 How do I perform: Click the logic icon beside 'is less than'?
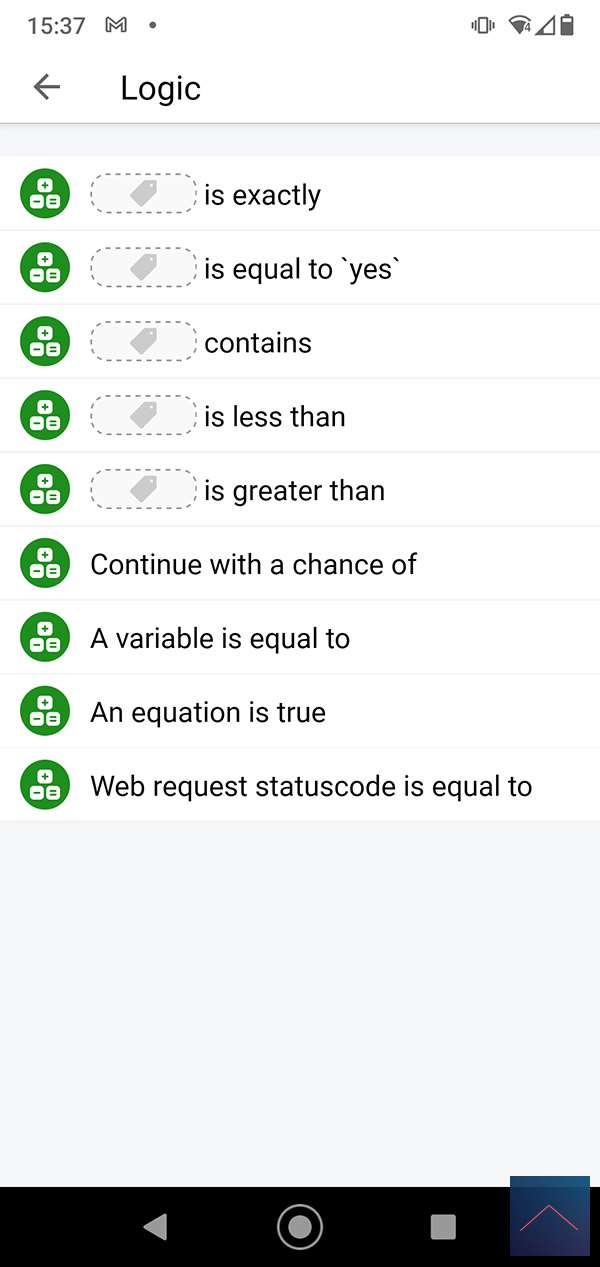tap(45, 416)
